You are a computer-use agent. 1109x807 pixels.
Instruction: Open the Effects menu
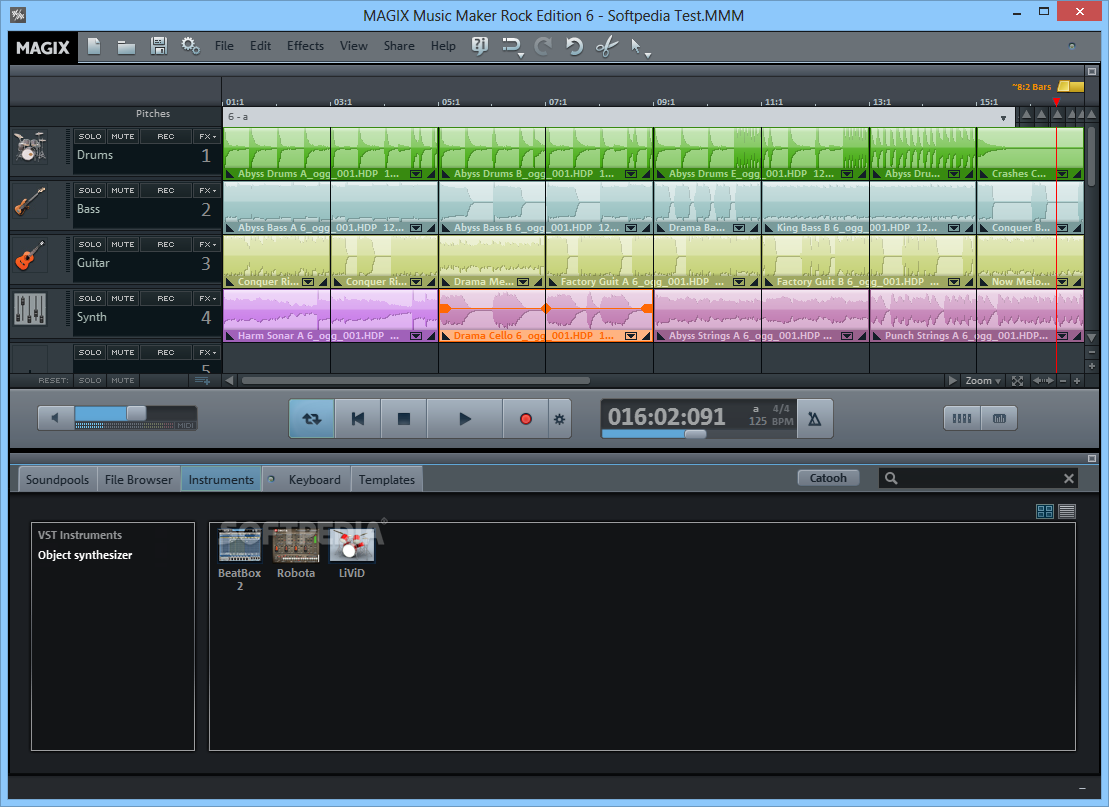pyautogui.click(x=306, y=46)
